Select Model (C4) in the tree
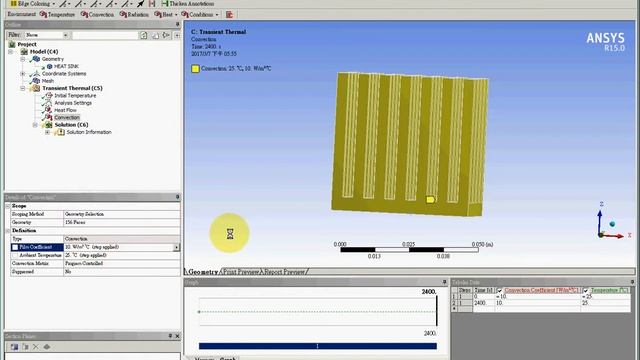640x360 pixels. pyautogui.click(x=44, y=52)
